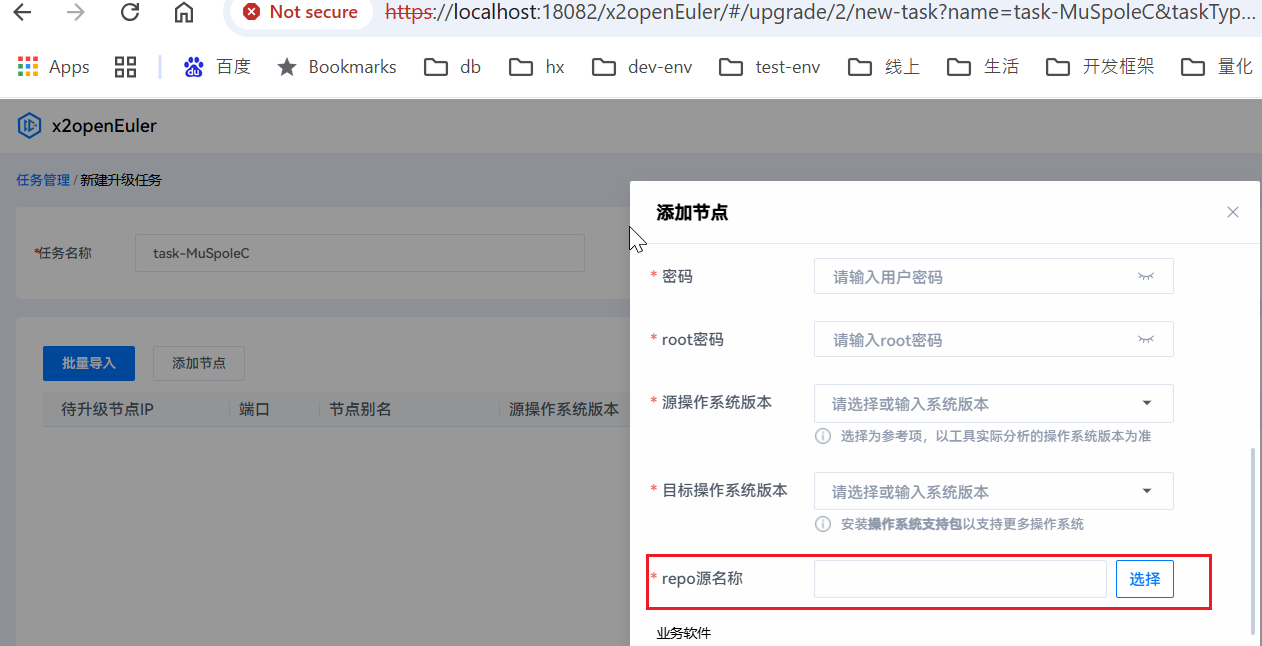The width and height of the screenshot is (1262, 646).
Task: Click the dialog's vertical scrollbar
Action: [x=1254, y=540]
